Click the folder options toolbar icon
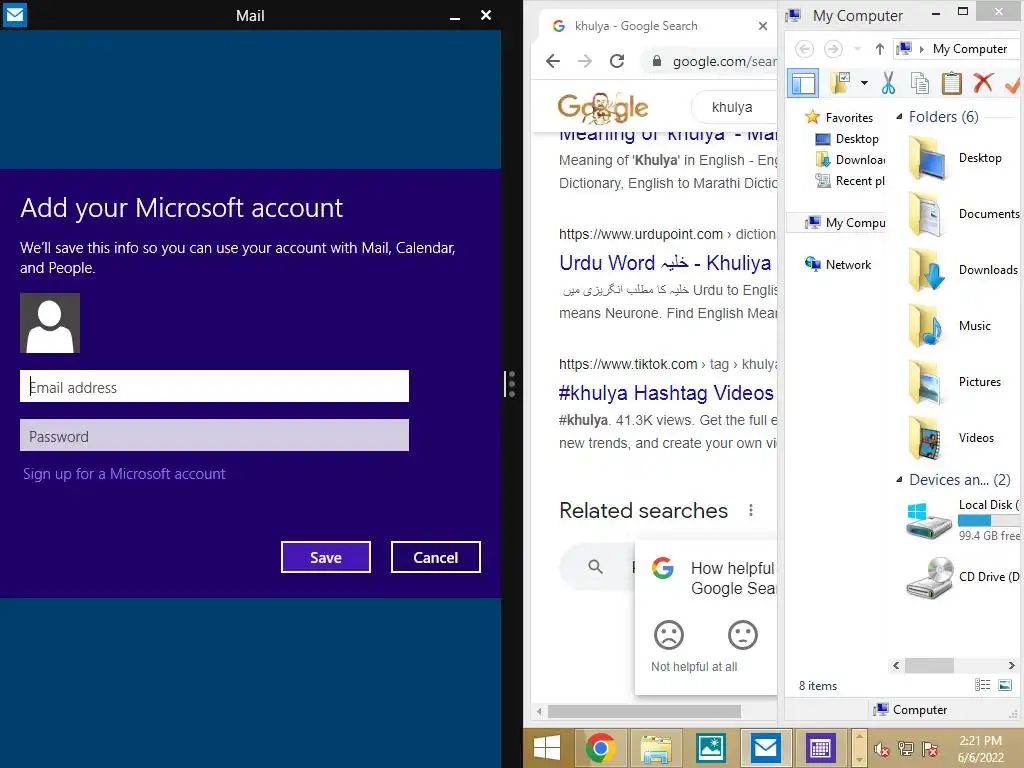 point(840,83)
